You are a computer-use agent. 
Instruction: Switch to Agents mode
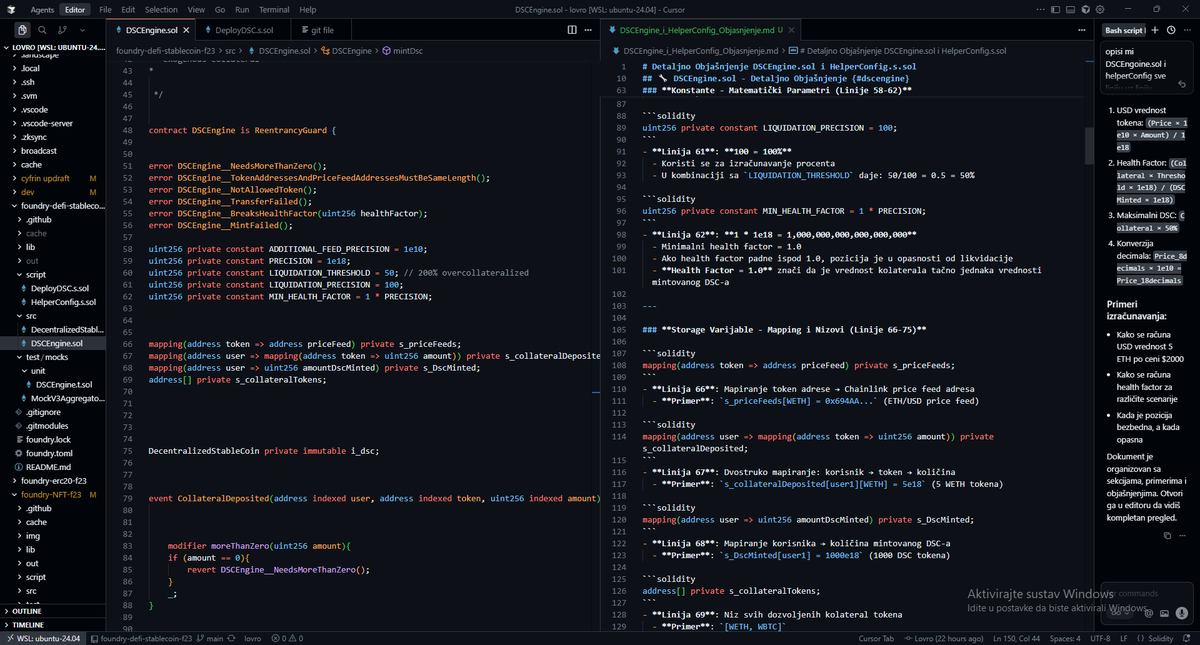click(x=42, y=9)
